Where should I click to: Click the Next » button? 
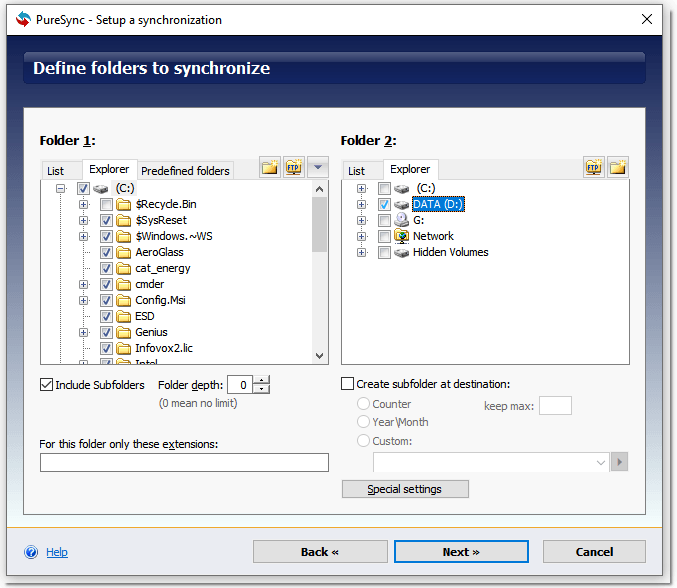tap(461, 552)
